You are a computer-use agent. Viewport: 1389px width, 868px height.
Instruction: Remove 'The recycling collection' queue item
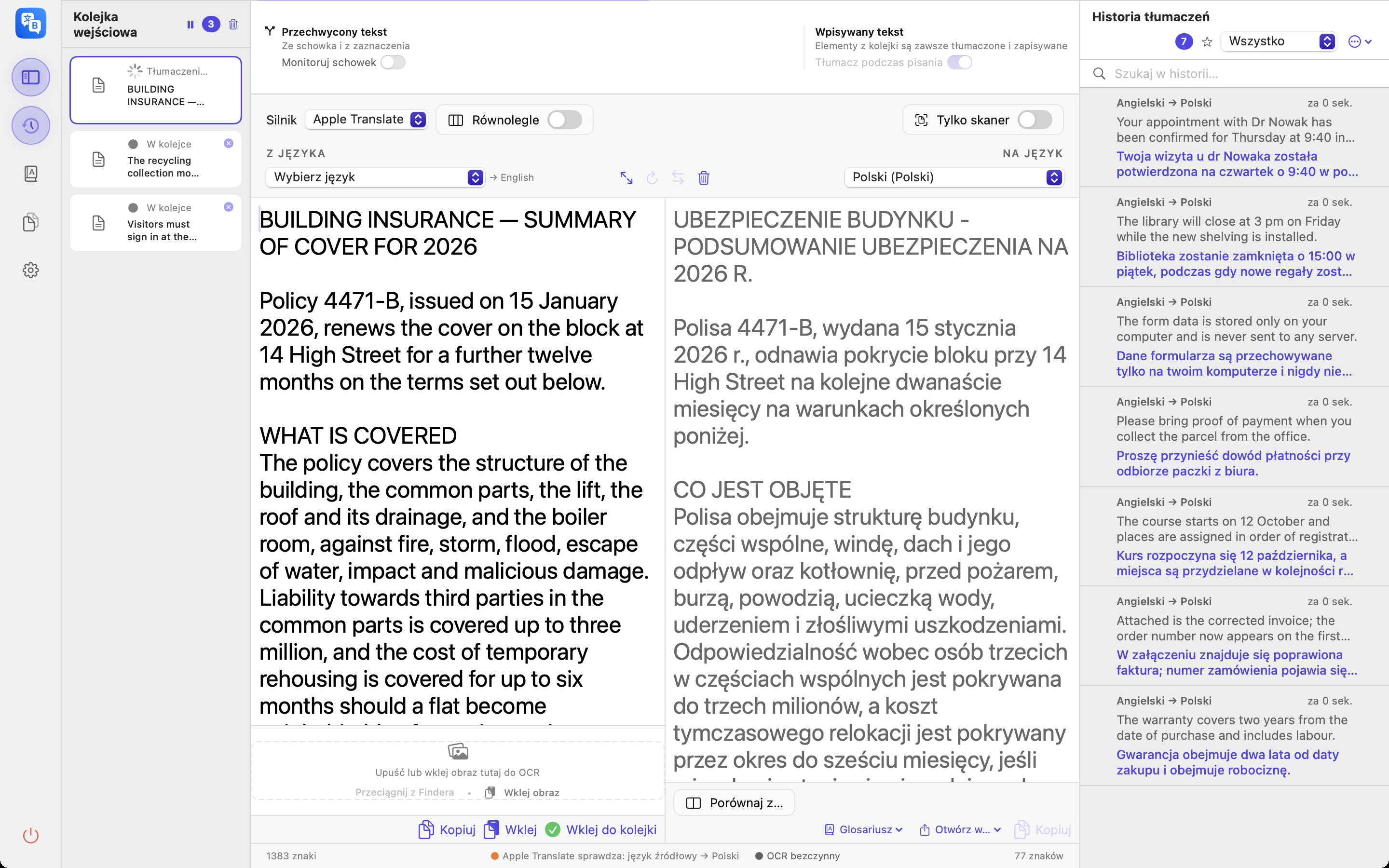click(x=229, y=143)
